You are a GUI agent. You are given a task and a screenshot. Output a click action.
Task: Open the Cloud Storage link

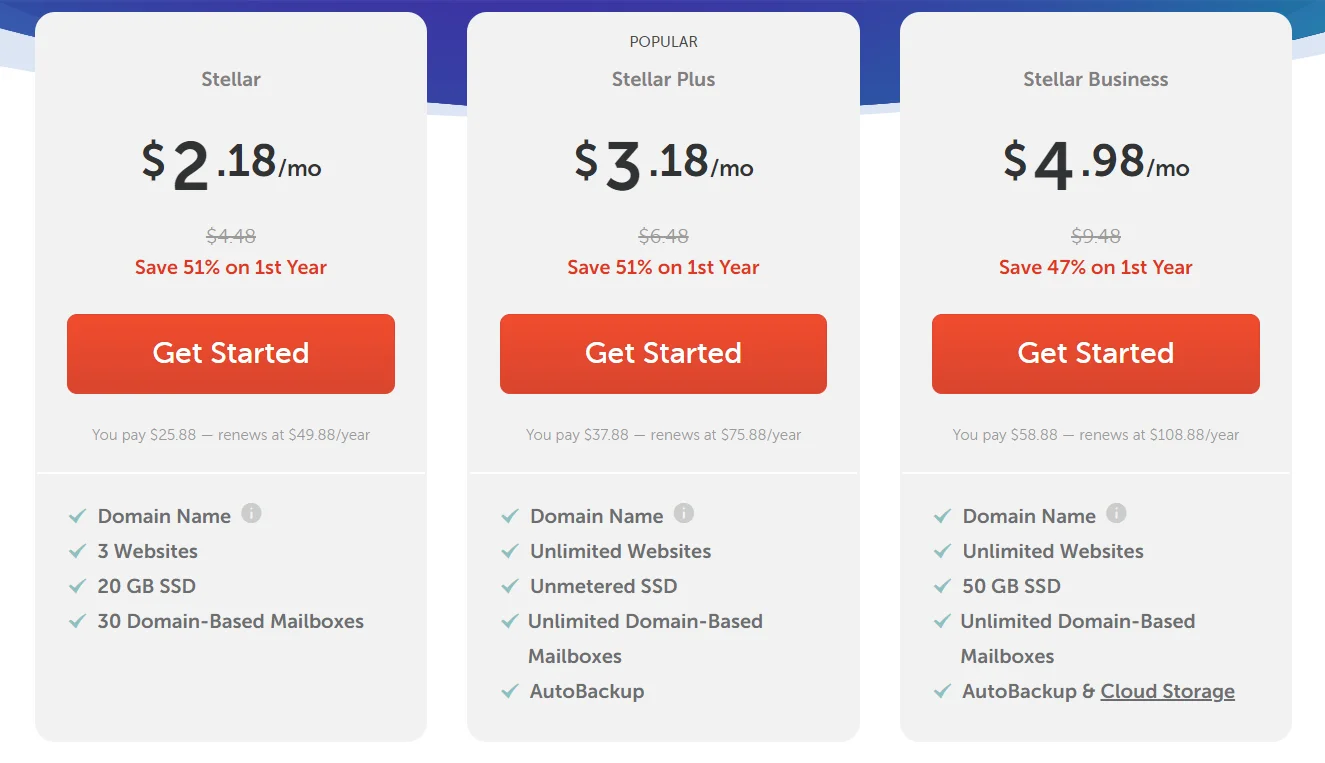tap(1168, 691)
